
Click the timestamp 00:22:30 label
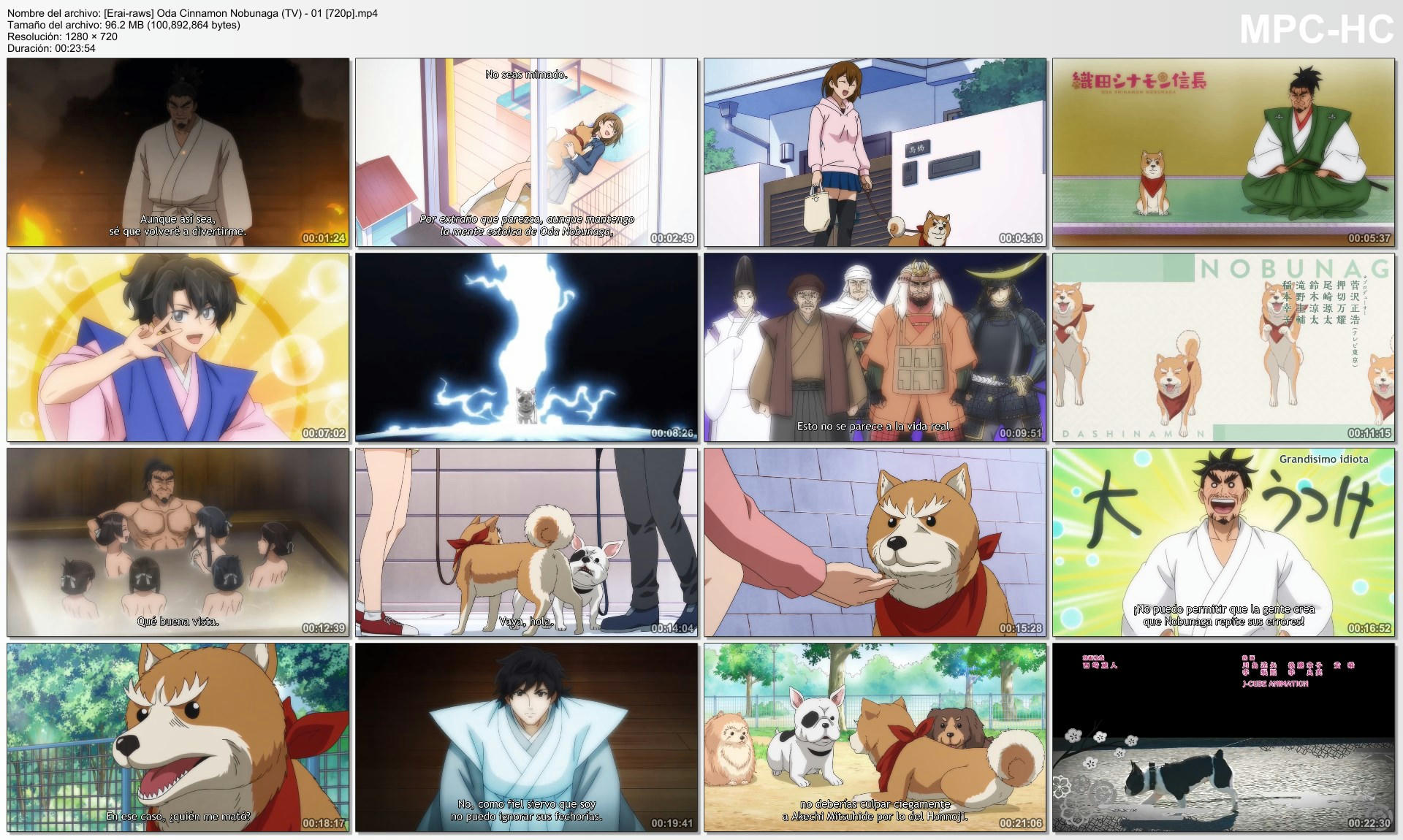click(x=1369, y=823)
